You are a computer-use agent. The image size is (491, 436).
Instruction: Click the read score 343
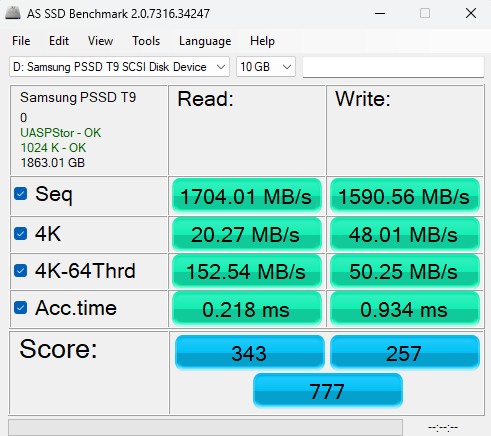click(249, 353)
